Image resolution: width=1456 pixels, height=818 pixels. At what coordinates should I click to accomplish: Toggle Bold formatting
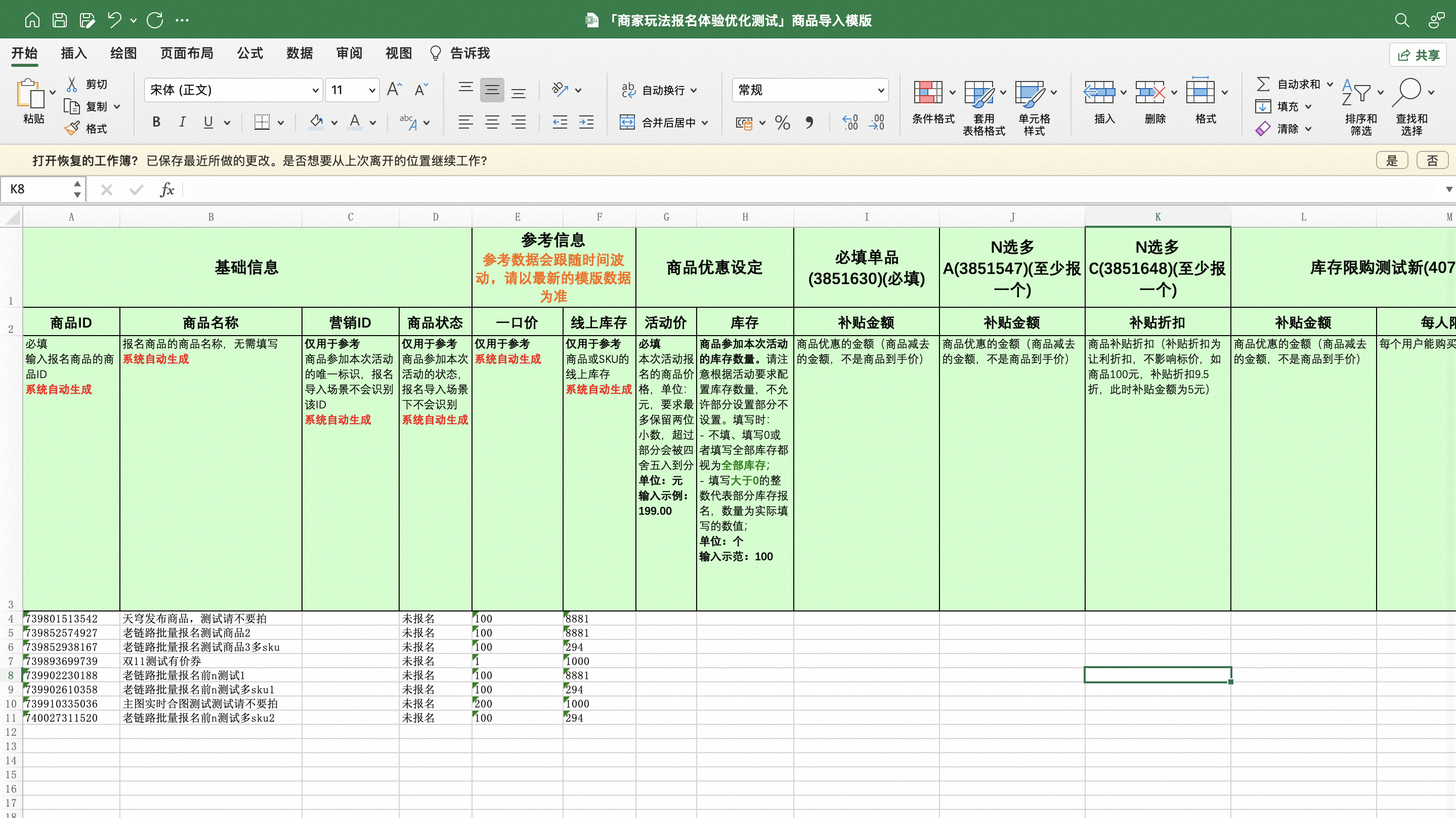(156, 122)
